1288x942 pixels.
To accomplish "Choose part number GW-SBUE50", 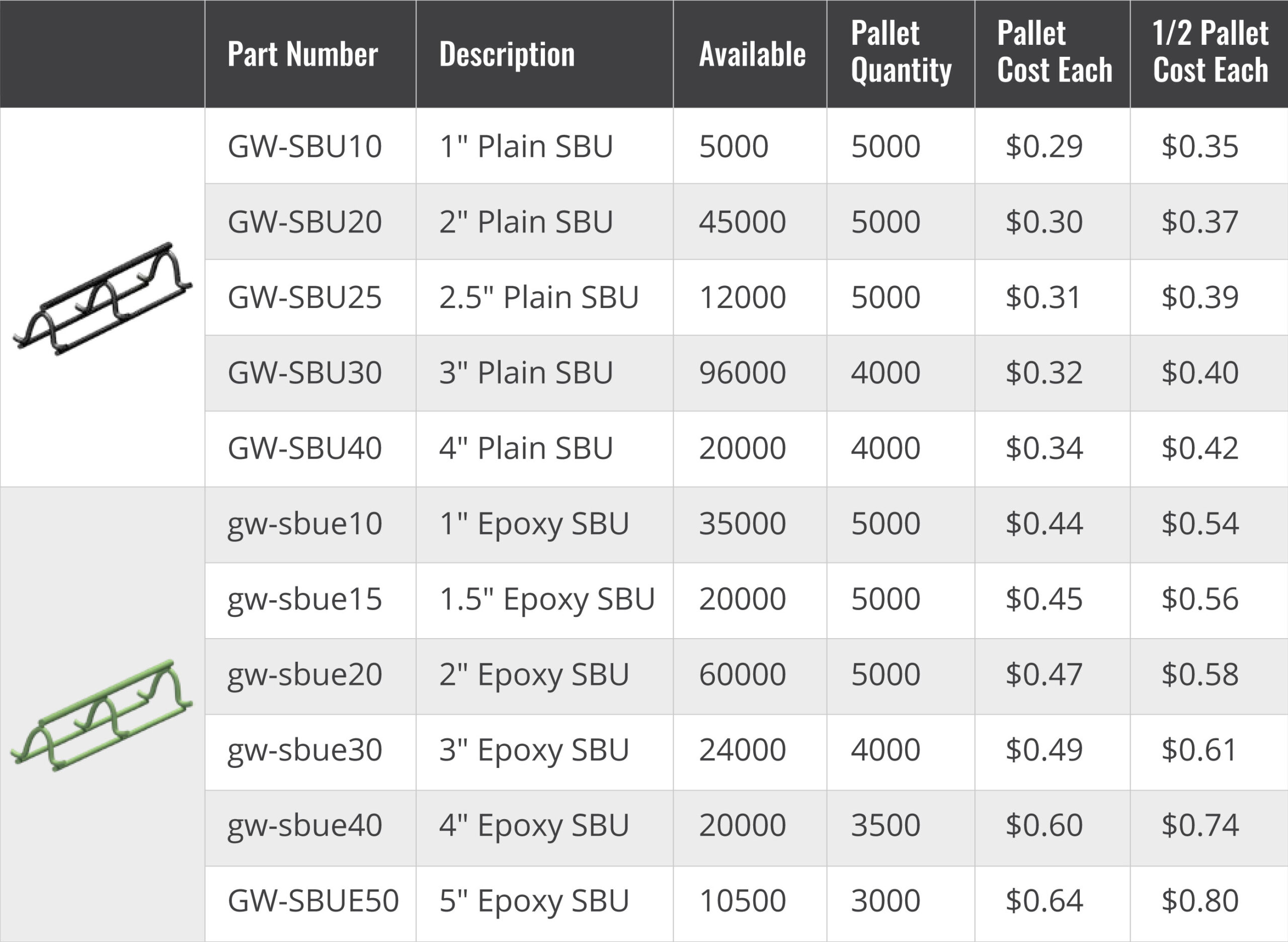I will click(x=313, y=901).
